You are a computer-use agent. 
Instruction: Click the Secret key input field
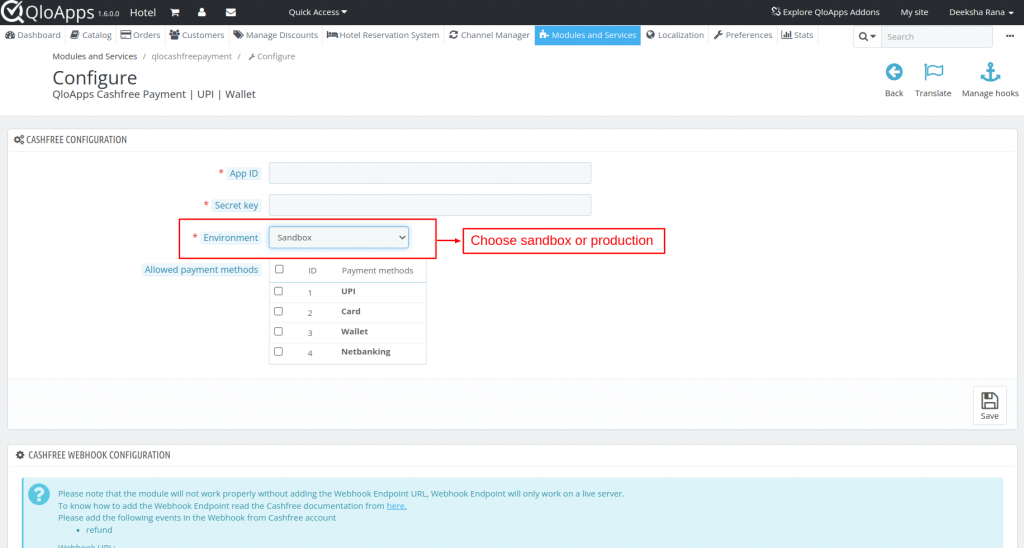[x=430, y=205]
